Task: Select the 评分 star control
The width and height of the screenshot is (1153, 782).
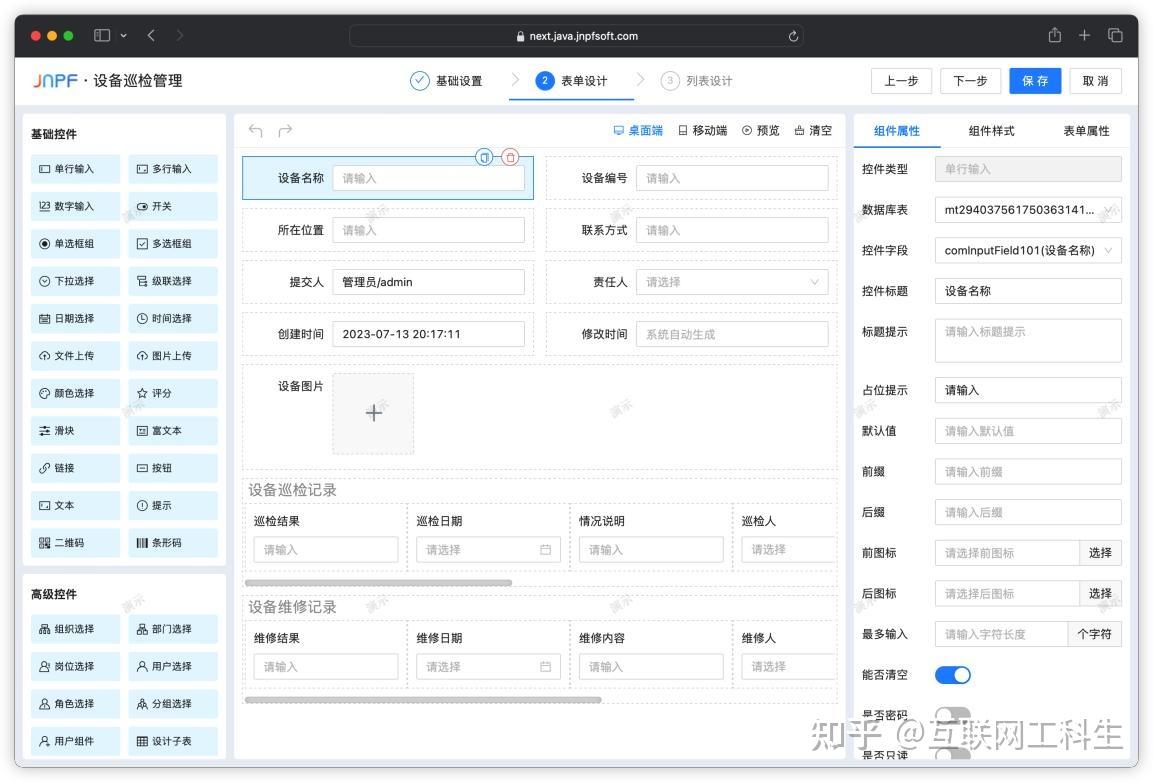Action: click(x=173, y=394)
